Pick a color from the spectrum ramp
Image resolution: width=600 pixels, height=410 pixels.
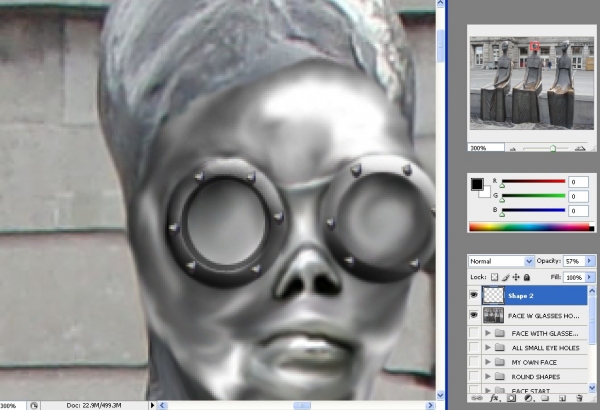click(x=531, y=227)
